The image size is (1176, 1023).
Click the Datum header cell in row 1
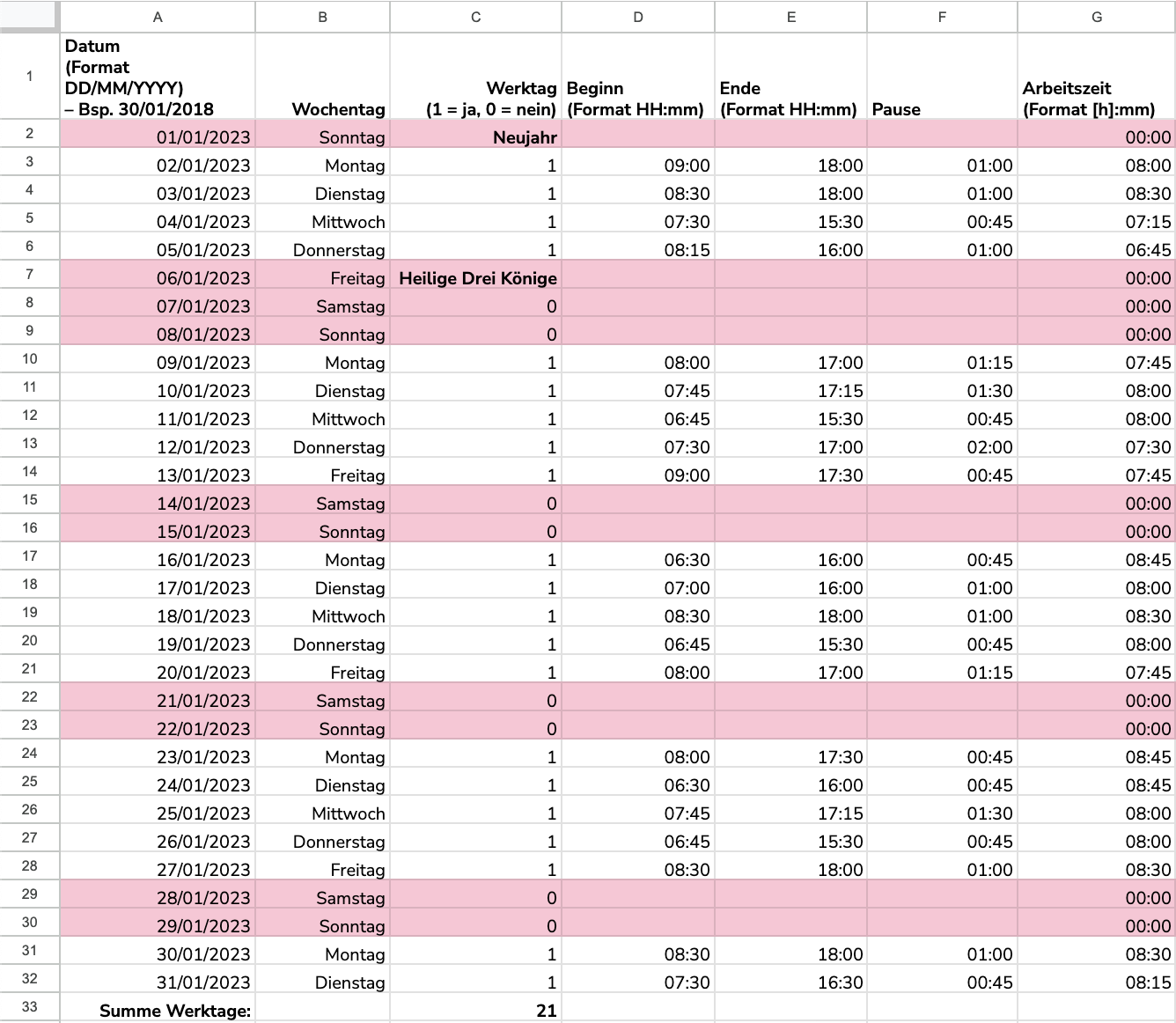click(x=158, y=77)
